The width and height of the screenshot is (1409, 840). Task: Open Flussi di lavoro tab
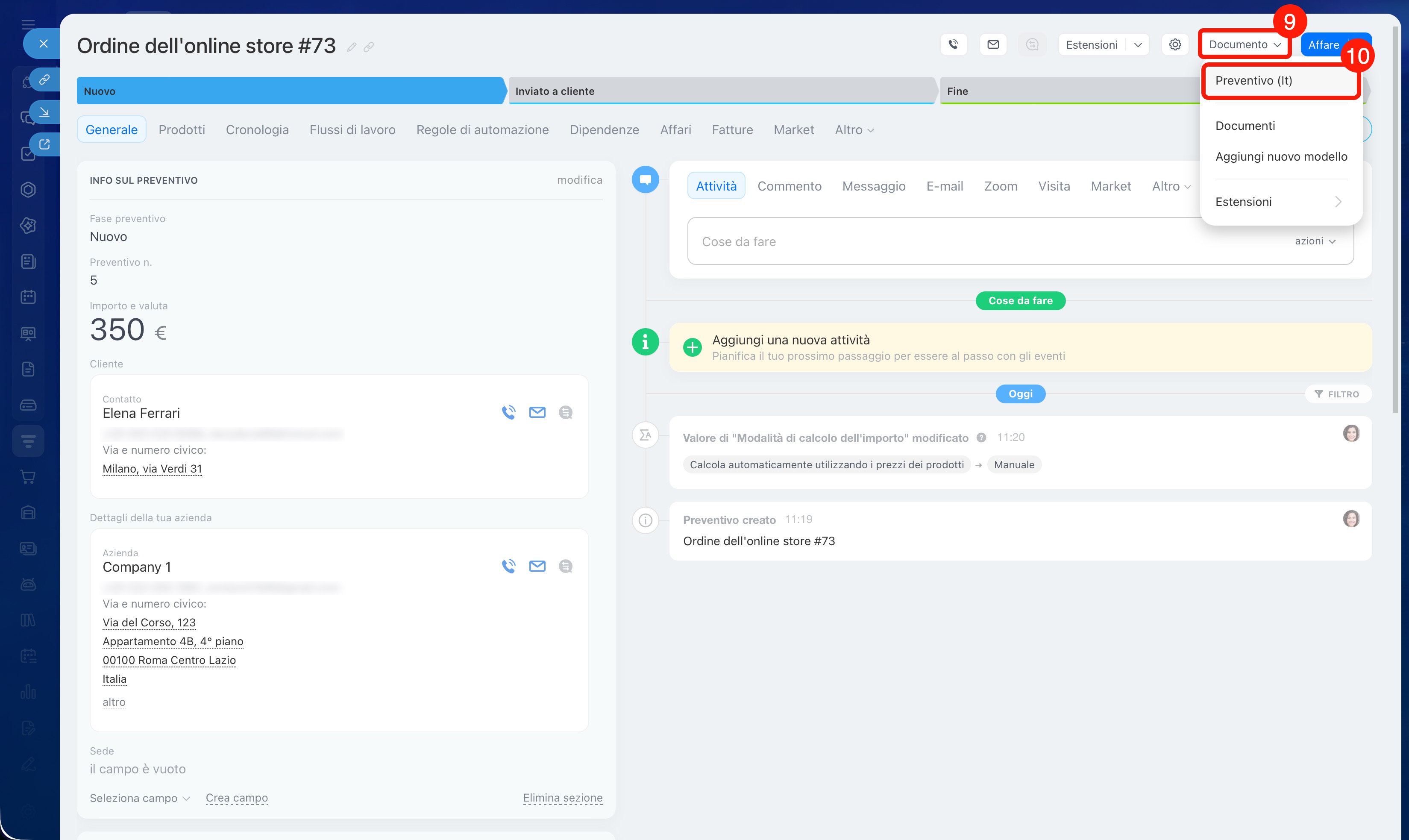point(352,129)
